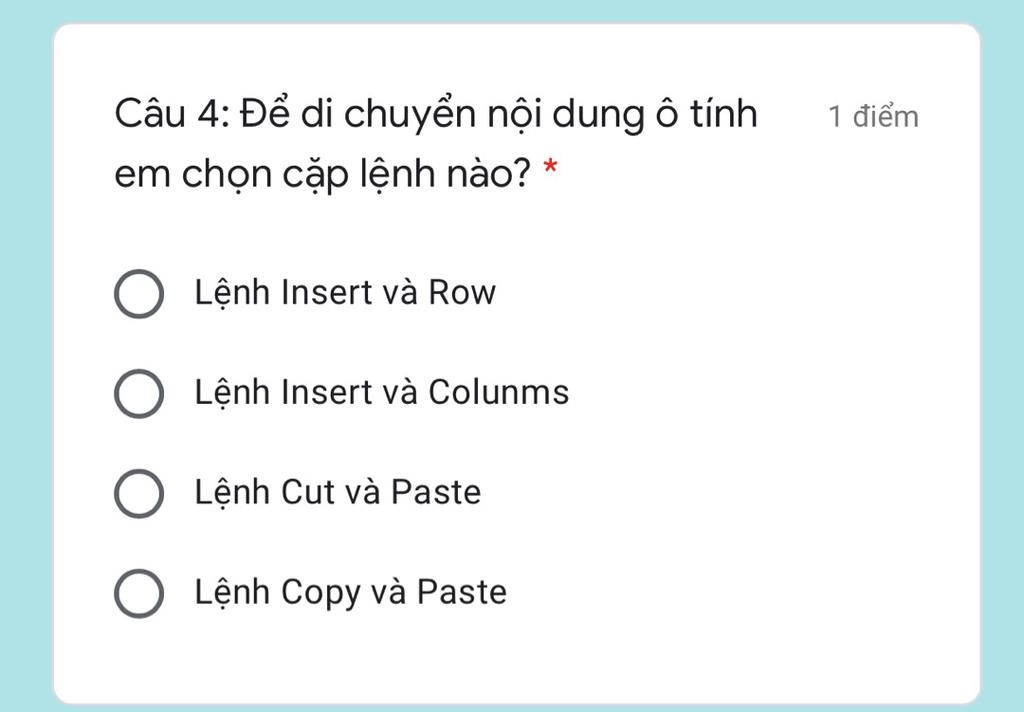Click the label text 'Lệnh Insert và Row'
1024x712 pixels.
pyautogui.click(x=345, y=293)
